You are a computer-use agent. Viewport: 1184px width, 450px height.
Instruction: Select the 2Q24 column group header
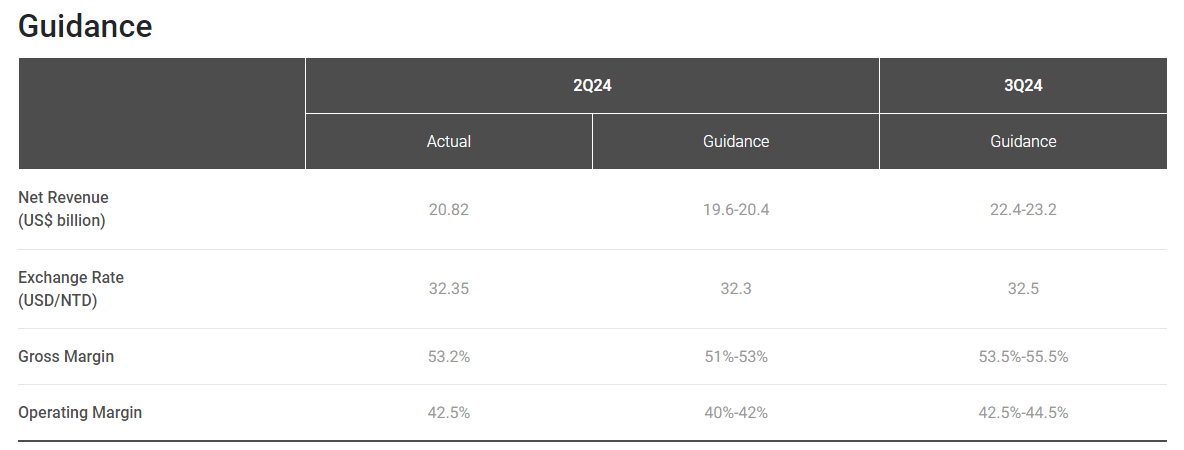click(592, 86)
